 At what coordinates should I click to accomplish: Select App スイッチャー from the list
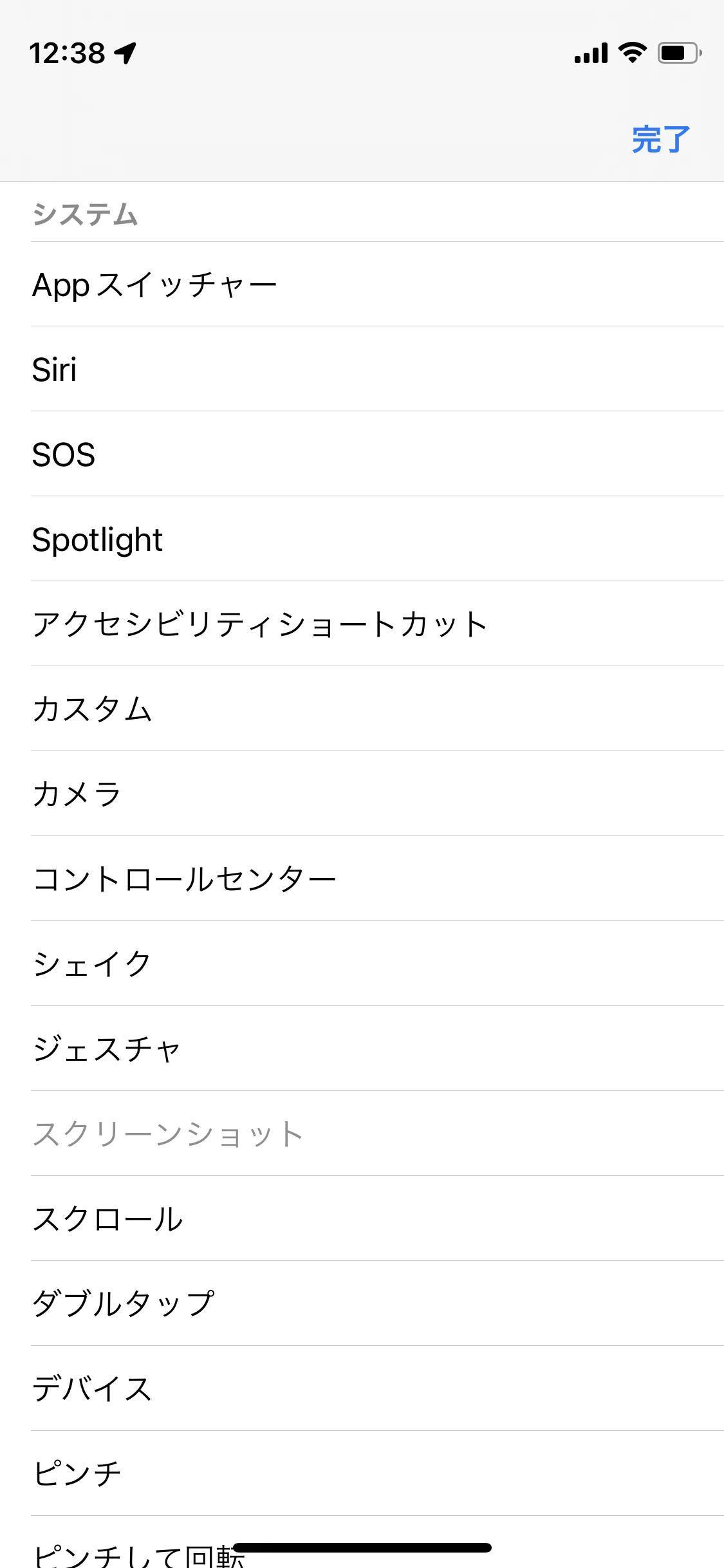(x=154, y=285)
